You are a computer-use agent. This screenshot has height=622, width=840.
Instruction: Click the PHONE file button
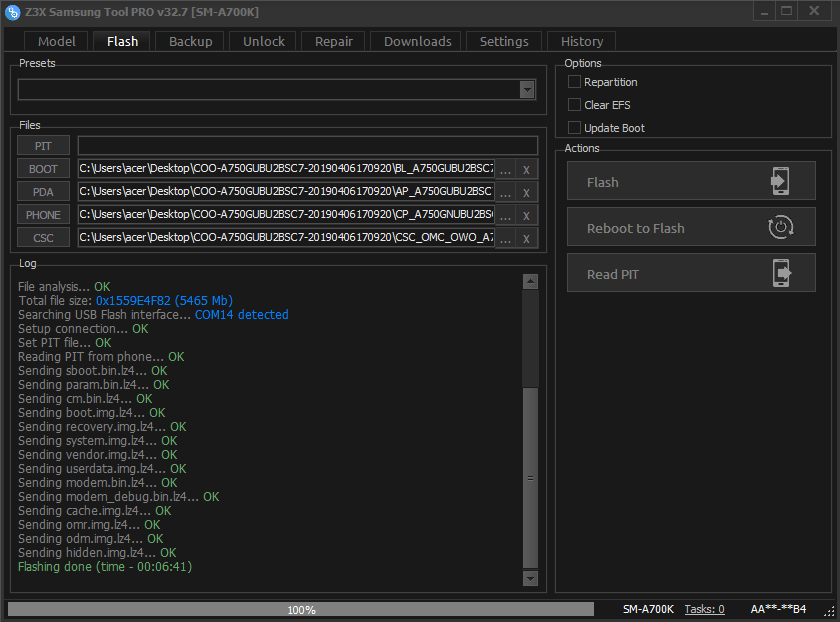[43, 215]
